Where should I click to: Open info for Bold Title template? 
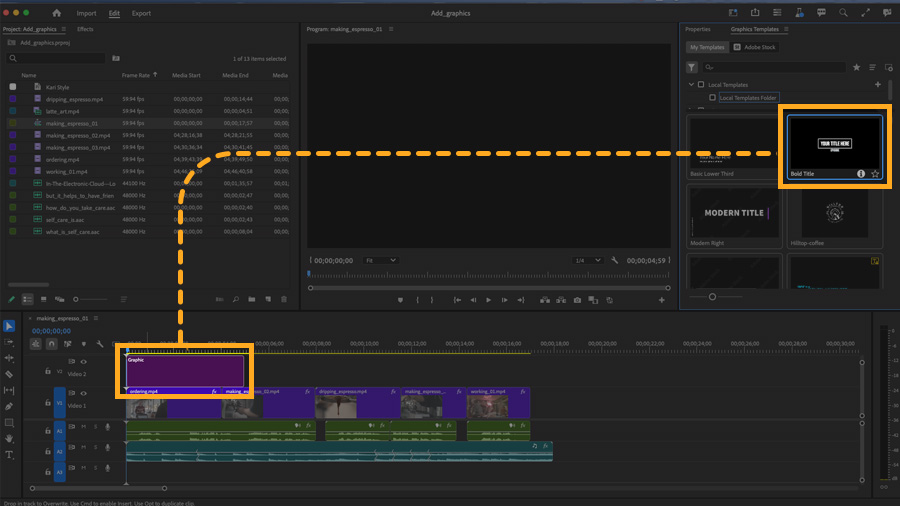[861, 174]
